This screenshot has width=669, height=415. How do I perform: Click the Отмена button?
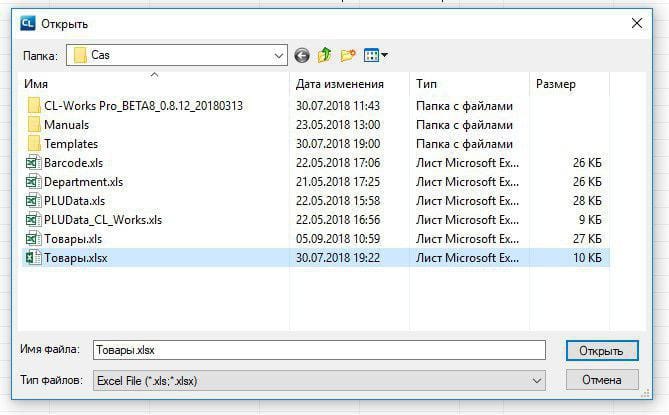point(602,380)
